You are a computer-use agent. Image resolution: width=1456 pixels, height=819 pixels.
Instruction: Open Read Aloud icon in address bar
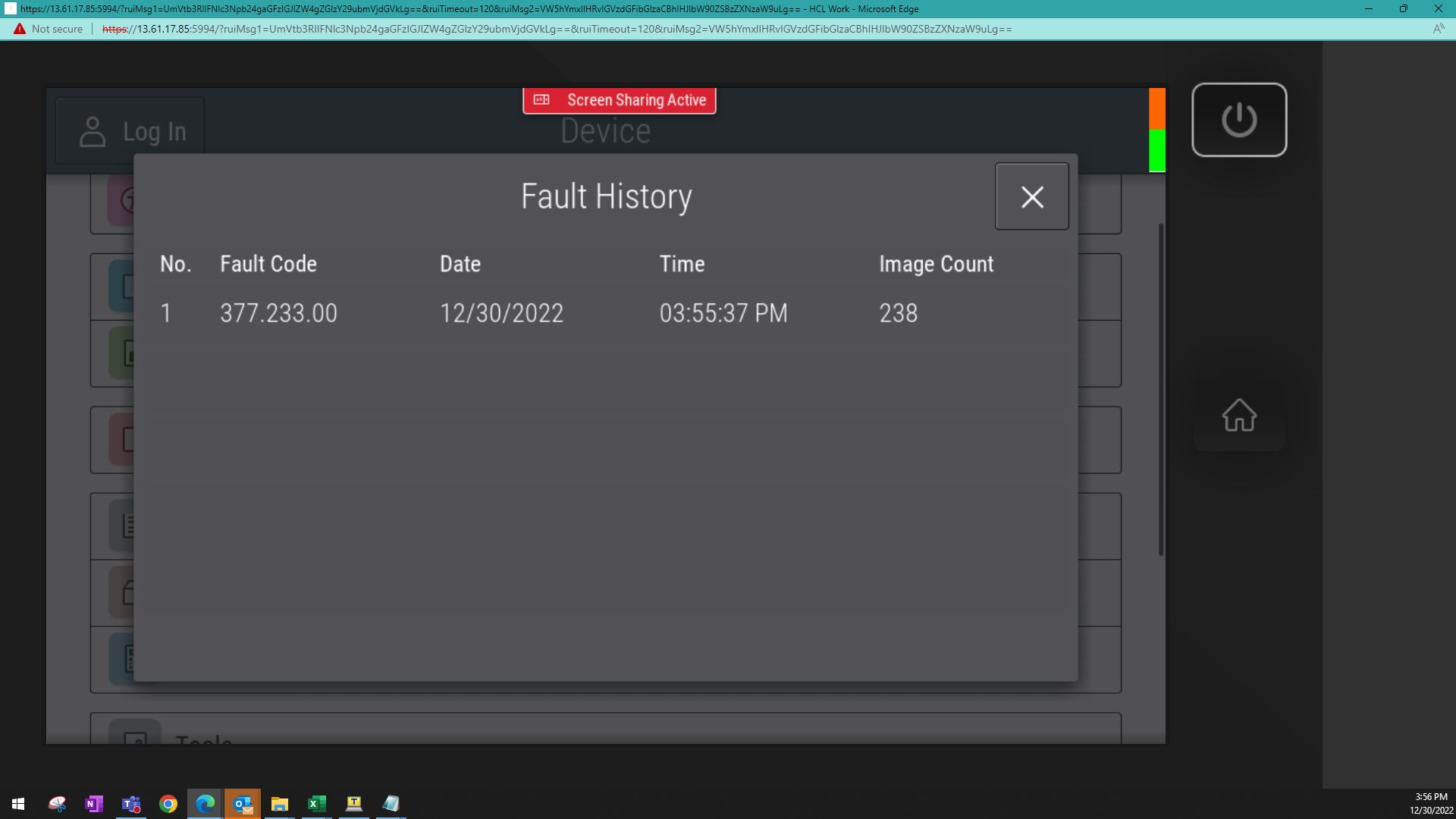pyautogui.click(x=1438, y=29)
